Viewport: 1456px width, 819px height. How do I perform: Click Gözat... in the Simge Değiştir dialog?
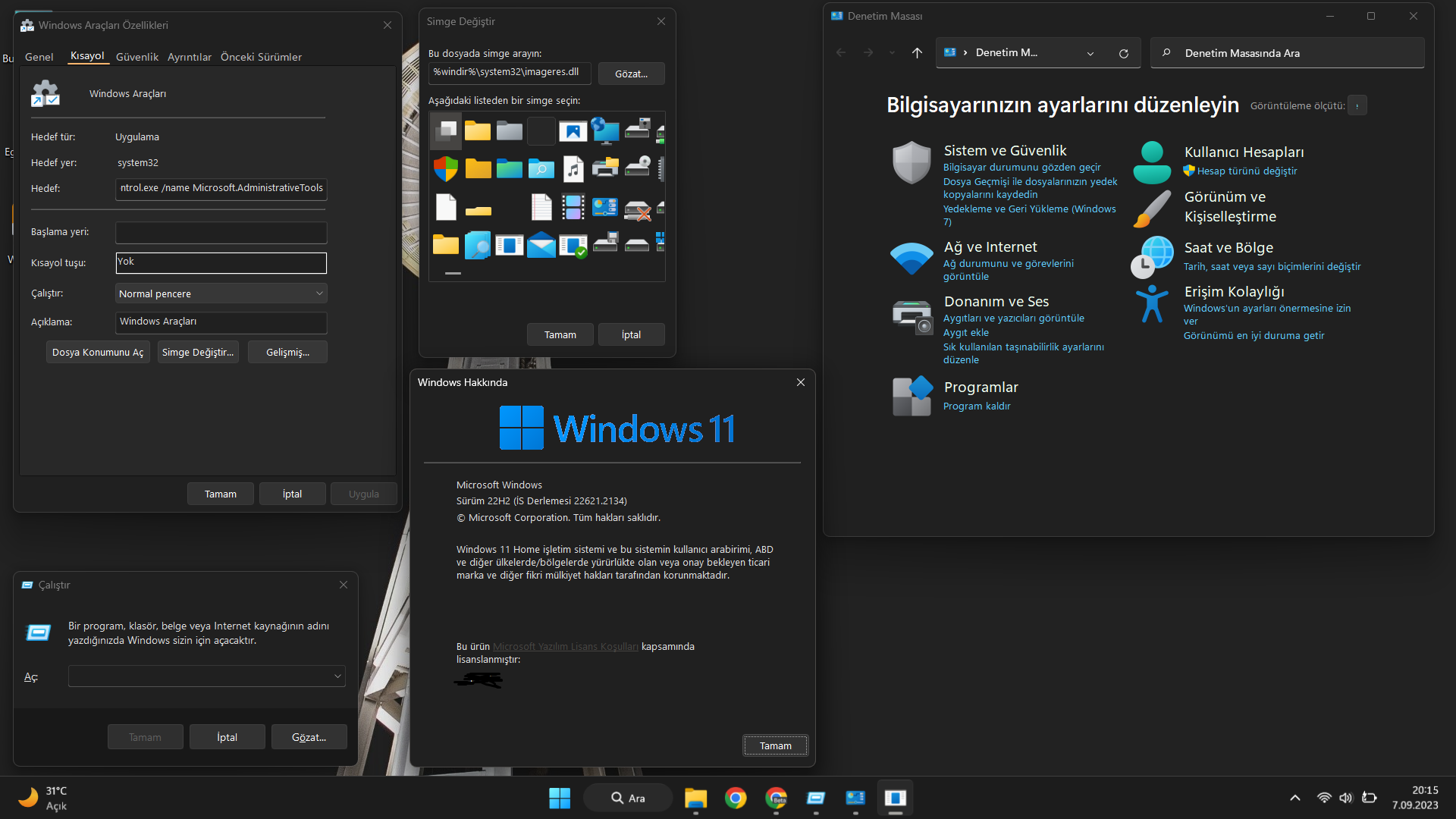tap(631, 74)
